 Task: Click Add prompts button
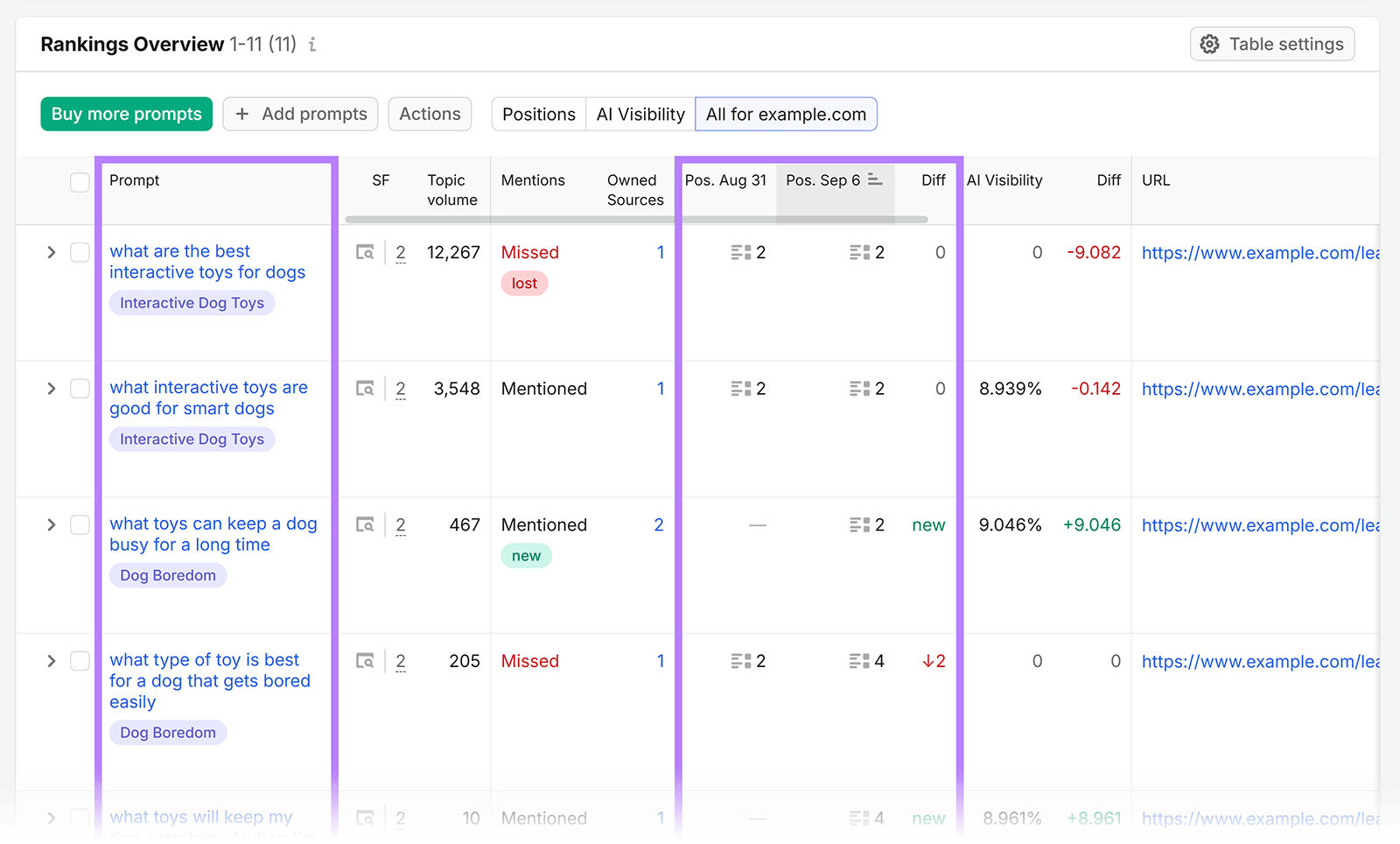tap(300, 114)
